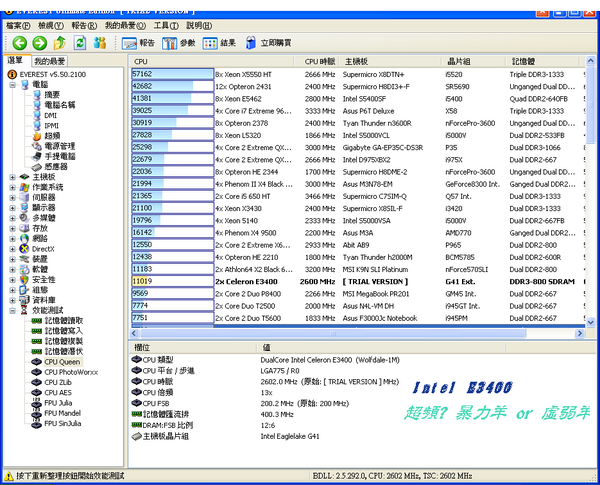
Task: Select the CPU PhotoWorxx benchmark
Action: click(x=71, y=372)
